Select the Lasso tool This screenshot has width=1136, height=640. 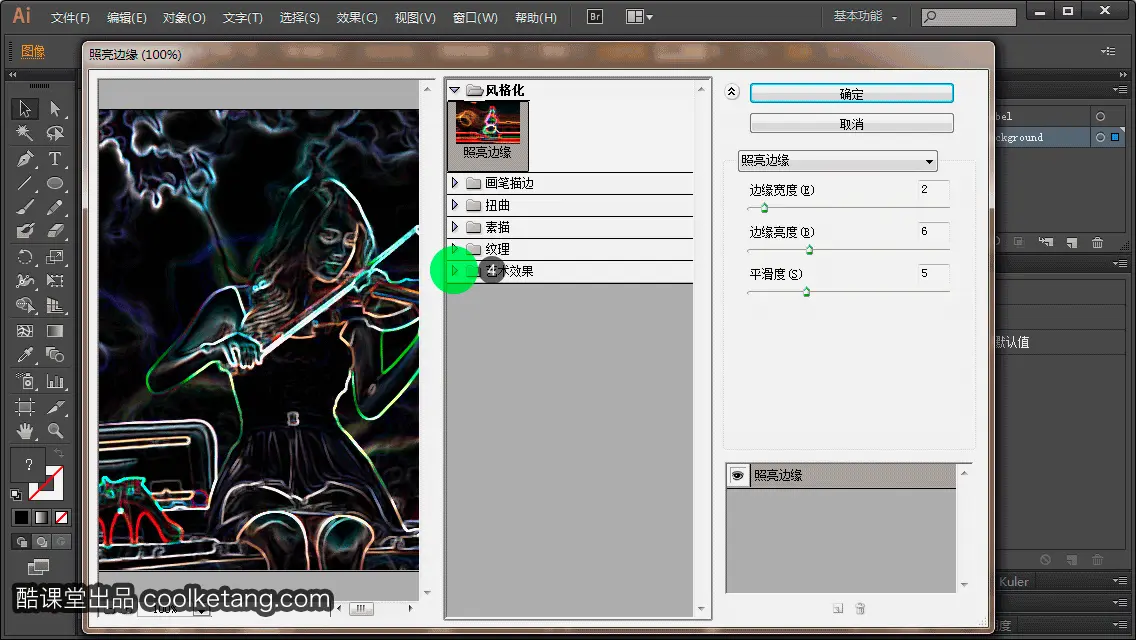(x=55, y=133)
